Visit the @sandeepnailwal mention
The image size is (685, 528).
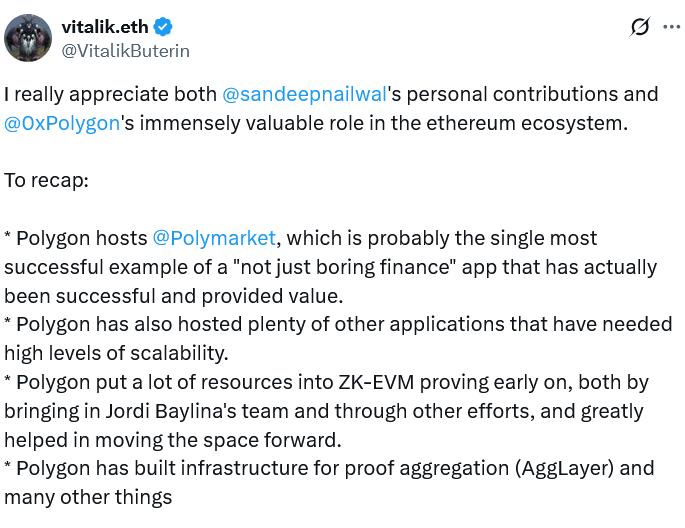tap(303, 95)
